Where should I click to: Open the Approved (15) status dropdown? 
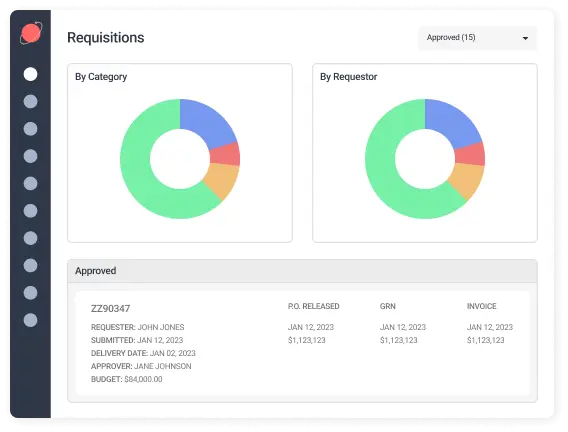(x=477, y=38)
